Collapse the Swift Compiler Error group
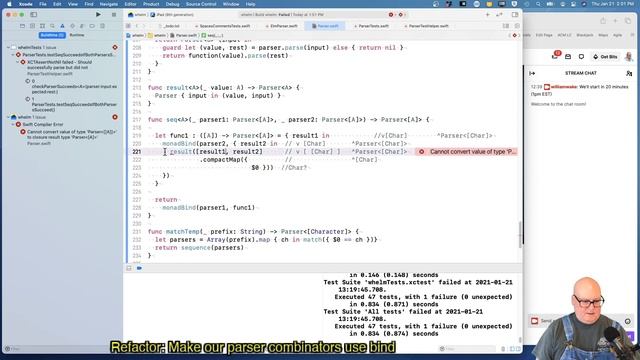 (13, 124)
